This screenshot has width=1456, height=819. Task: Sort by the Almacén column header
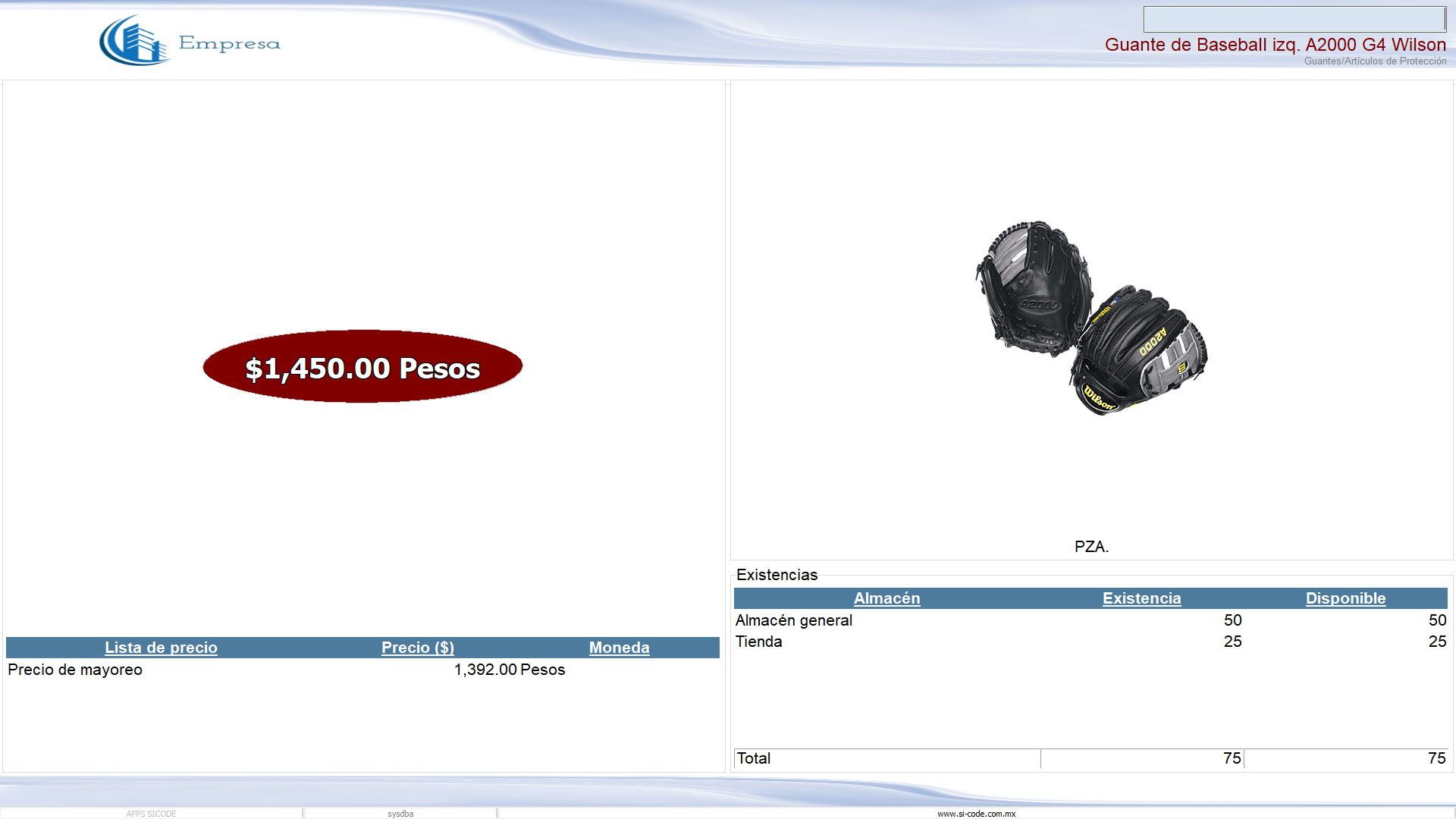886,598
